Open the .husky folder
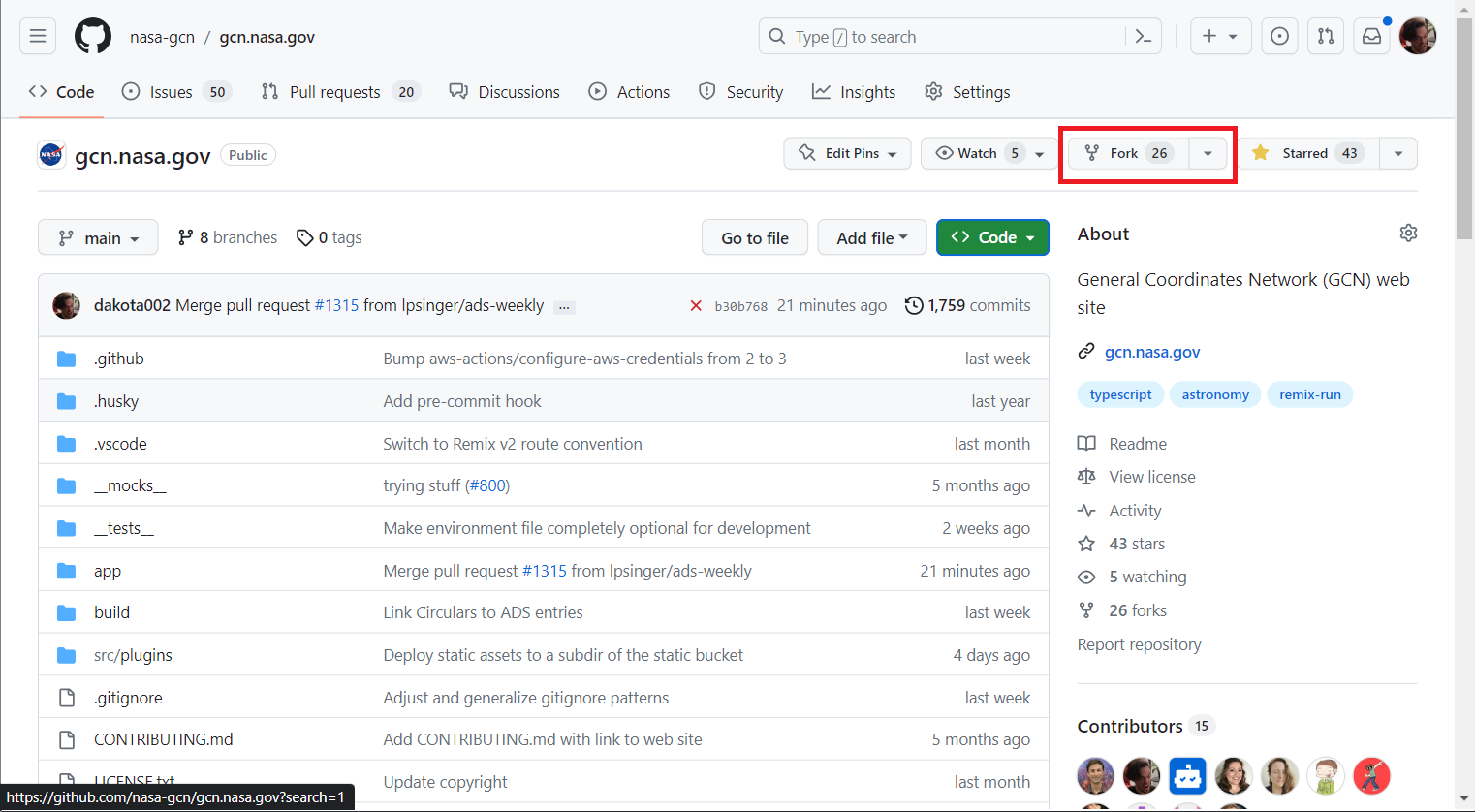Image resolution: width=1475 pixels, height=812 pixels. pyautogui.click(x=116, y=401)
